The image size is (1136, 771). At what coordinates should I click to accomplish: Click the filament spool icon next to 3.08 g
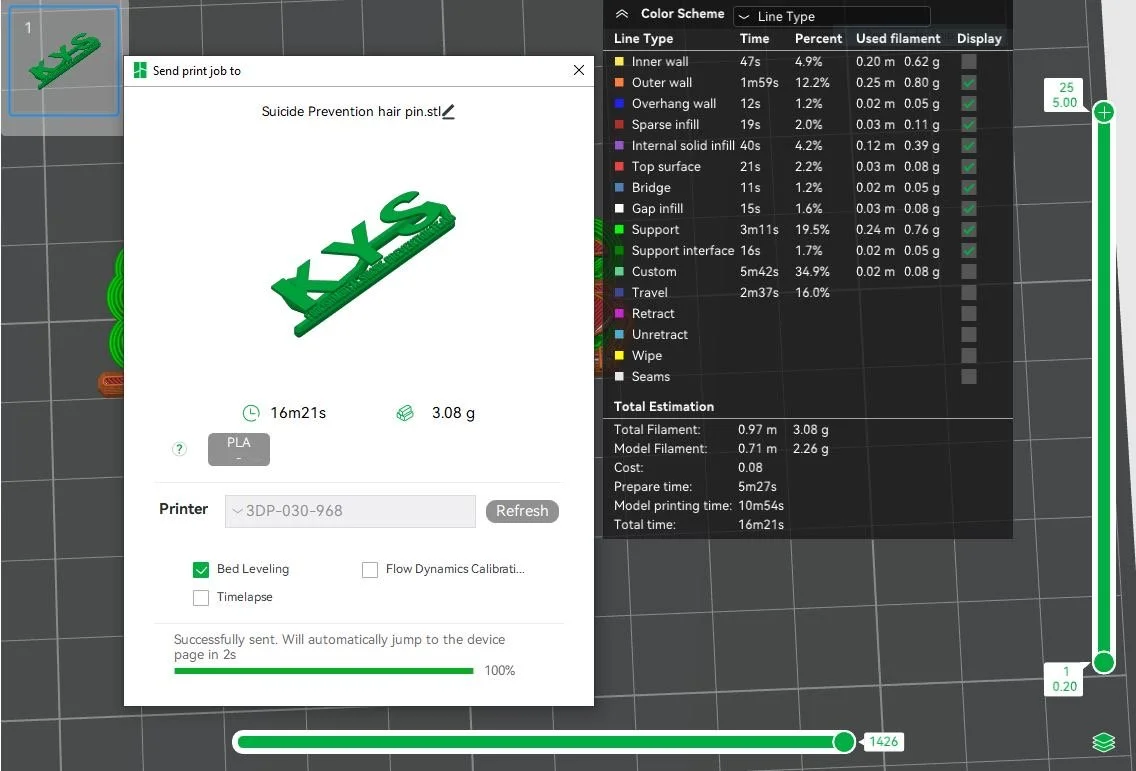pos(405,413)
